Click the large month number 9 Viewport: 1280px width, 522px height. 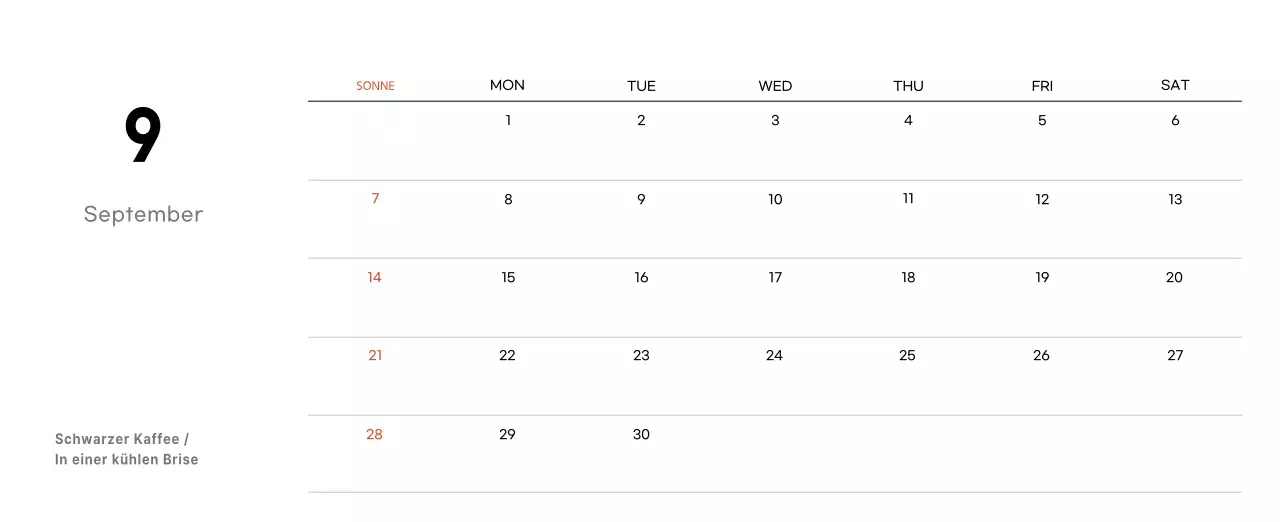coord(143,136)
